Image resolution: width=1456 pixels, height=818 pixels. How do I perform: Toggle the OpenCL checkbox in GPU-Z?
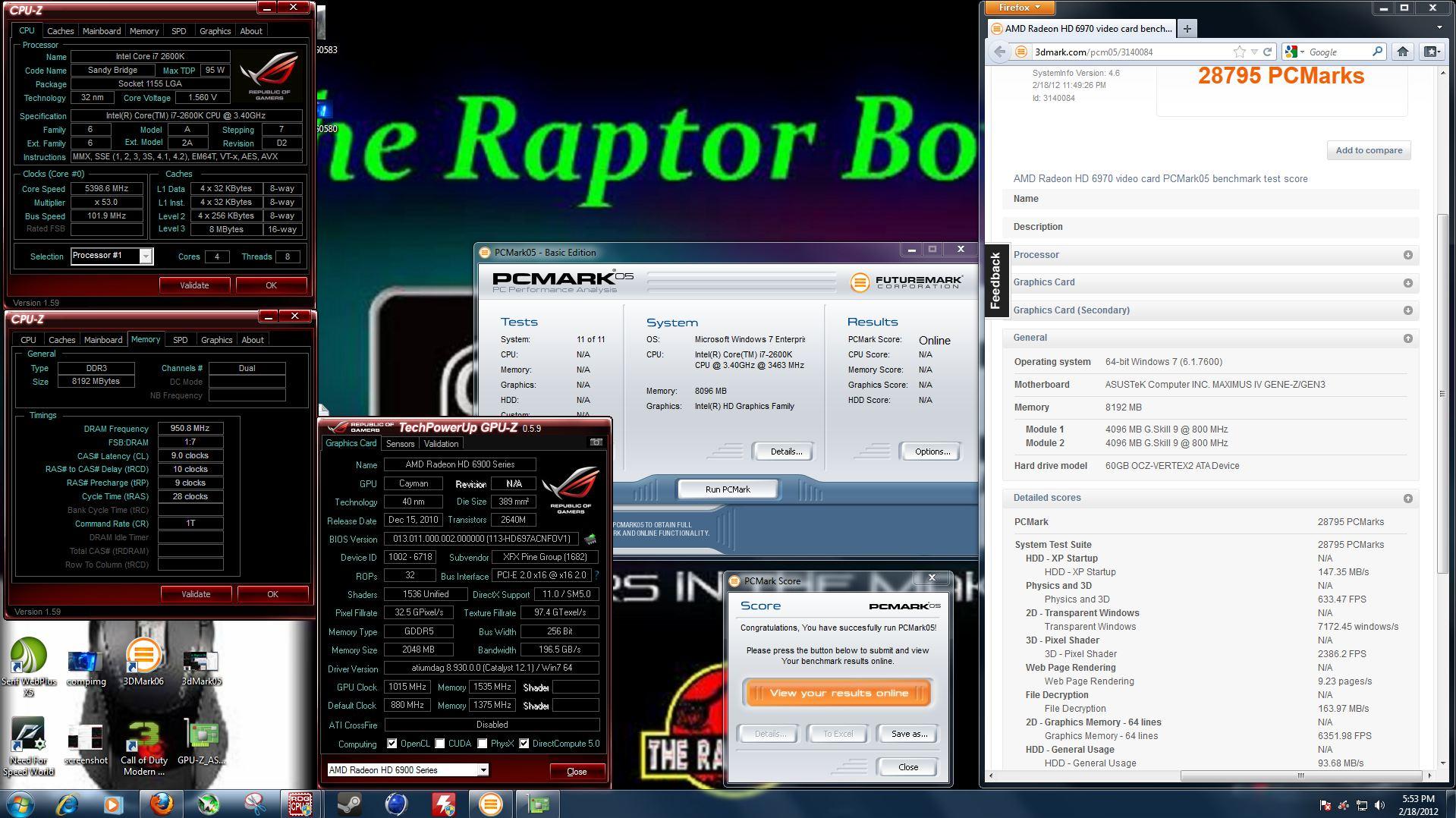[x=392, y=744]
